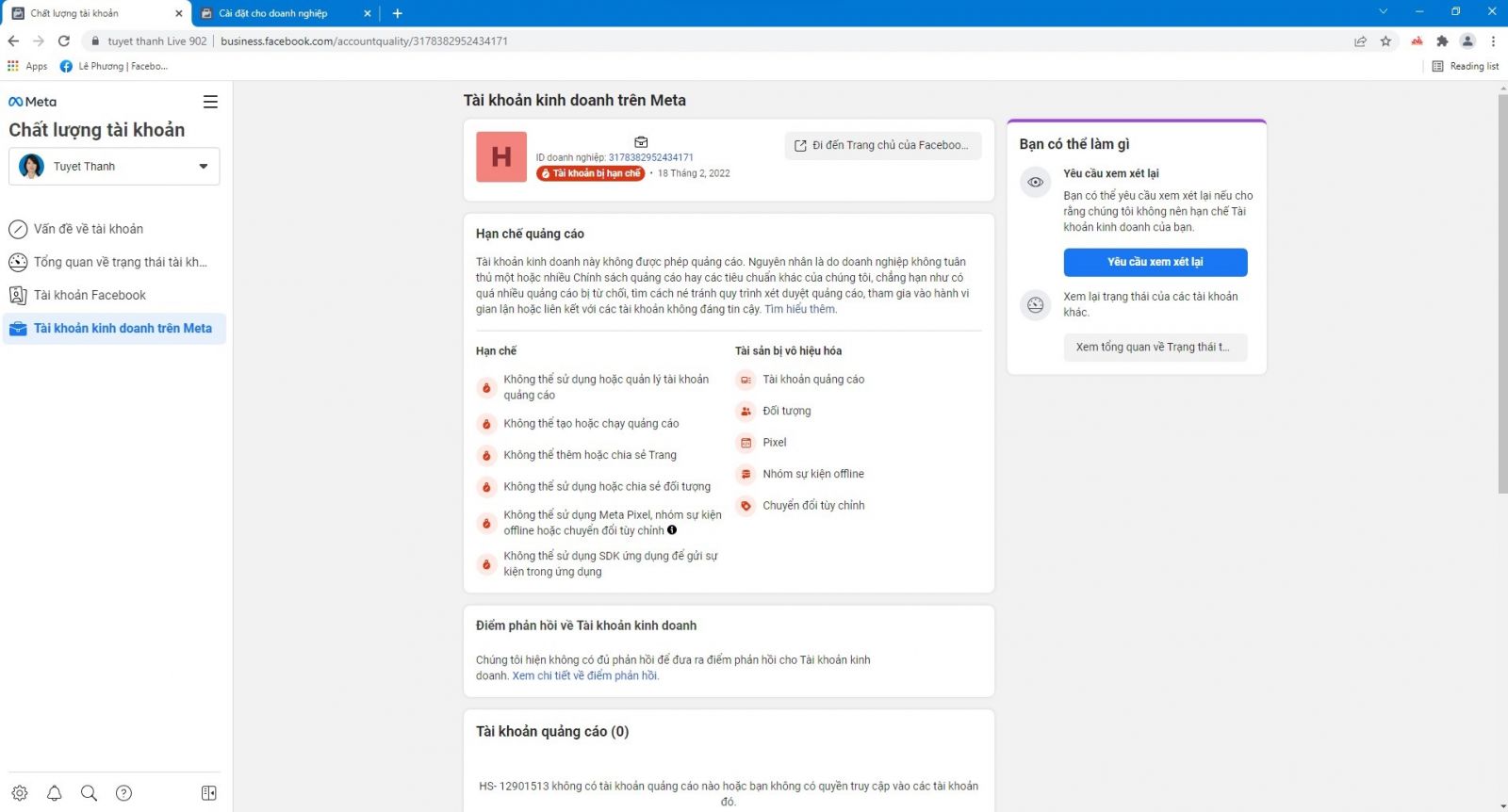The image size is (1508, 812).
Task: Click the 'Hạn chế quảng cáo' section heading
Action: point(530,234)
